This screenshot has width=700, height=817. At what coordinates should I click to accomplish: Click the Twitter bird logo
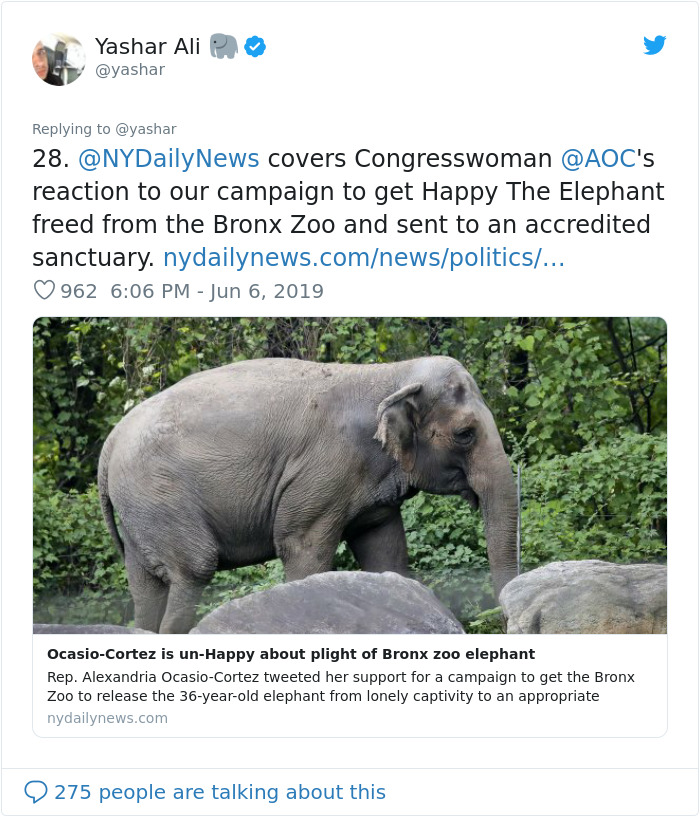pos(655,45)
